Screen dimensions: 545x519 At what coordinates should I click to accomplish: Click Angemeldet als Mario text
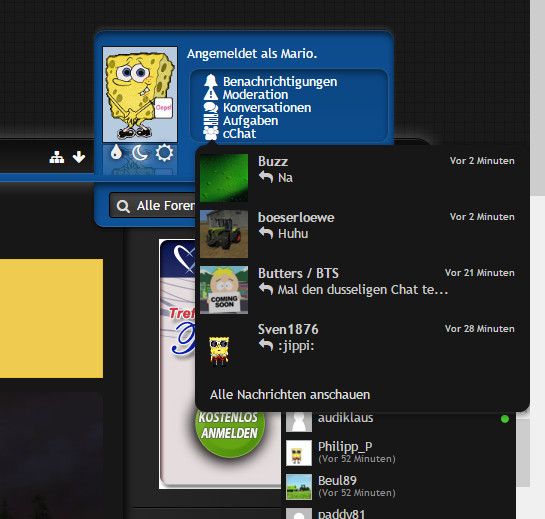coord(252,54)
